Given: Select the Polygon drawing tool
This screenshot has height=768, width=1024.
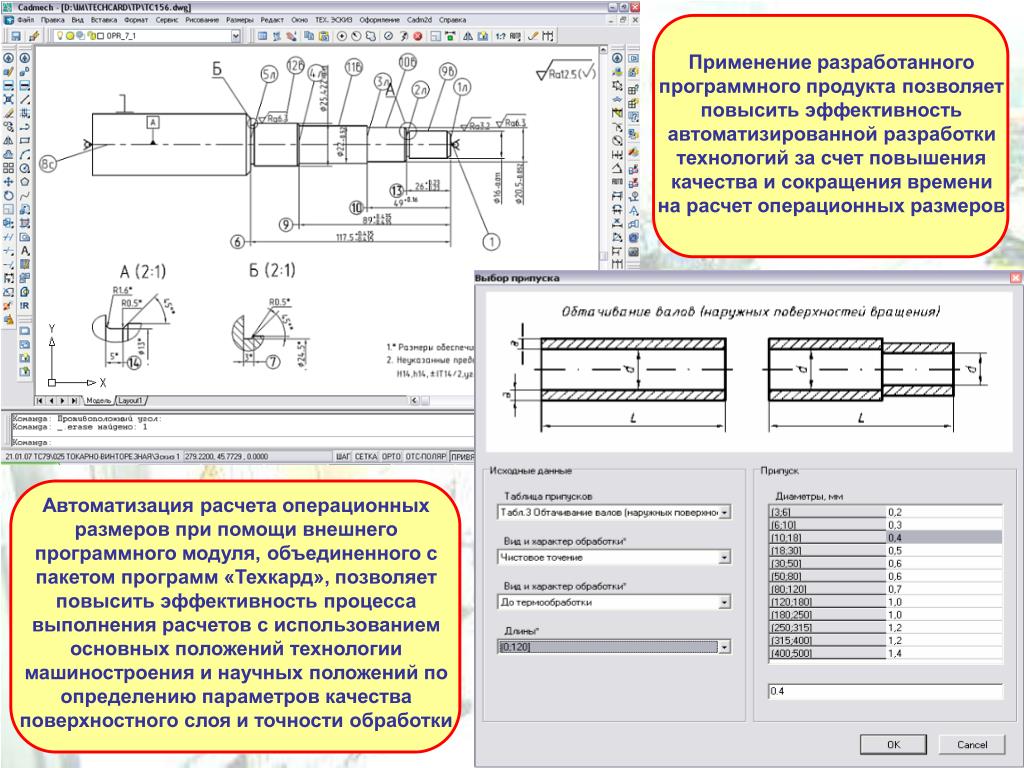Looking at the screenshot, I should [24, 182].
